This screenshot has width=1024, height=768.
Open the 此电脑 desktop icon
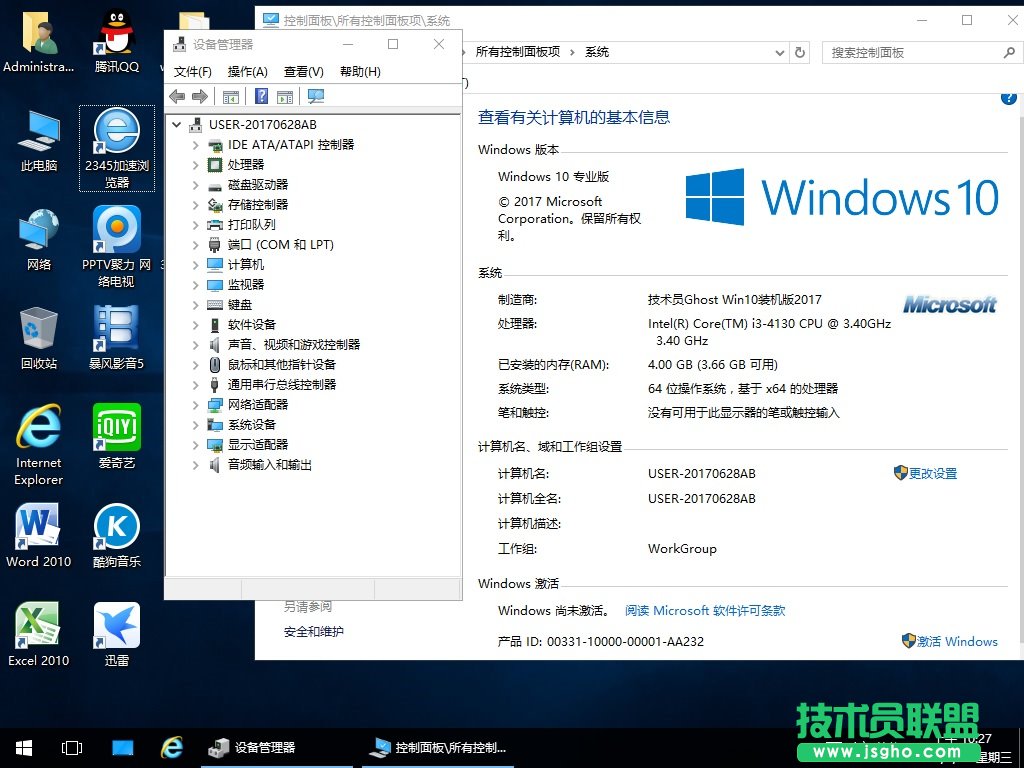(x=39, y=140)
